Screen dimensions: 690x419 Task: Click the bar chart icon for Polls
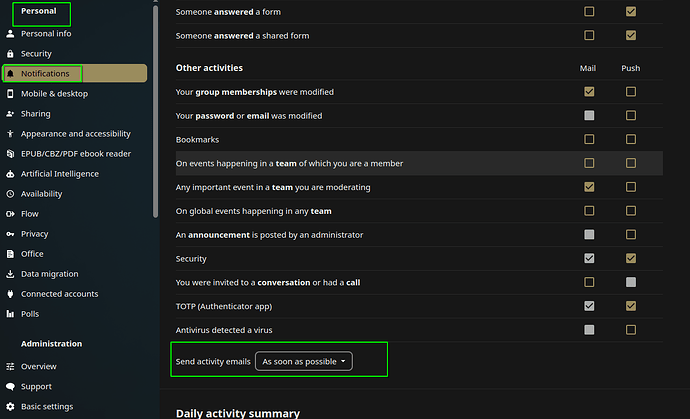tap(10, 314)
